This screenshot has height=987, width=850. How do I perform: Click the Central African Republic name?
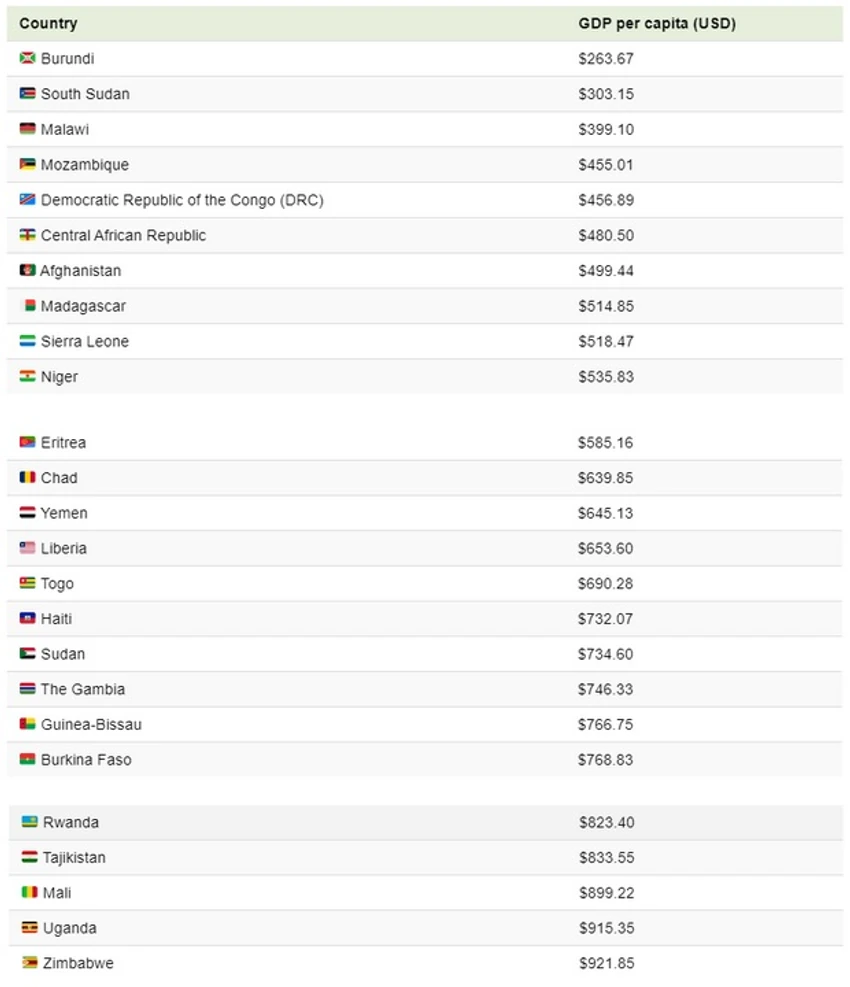click(123, 235)
